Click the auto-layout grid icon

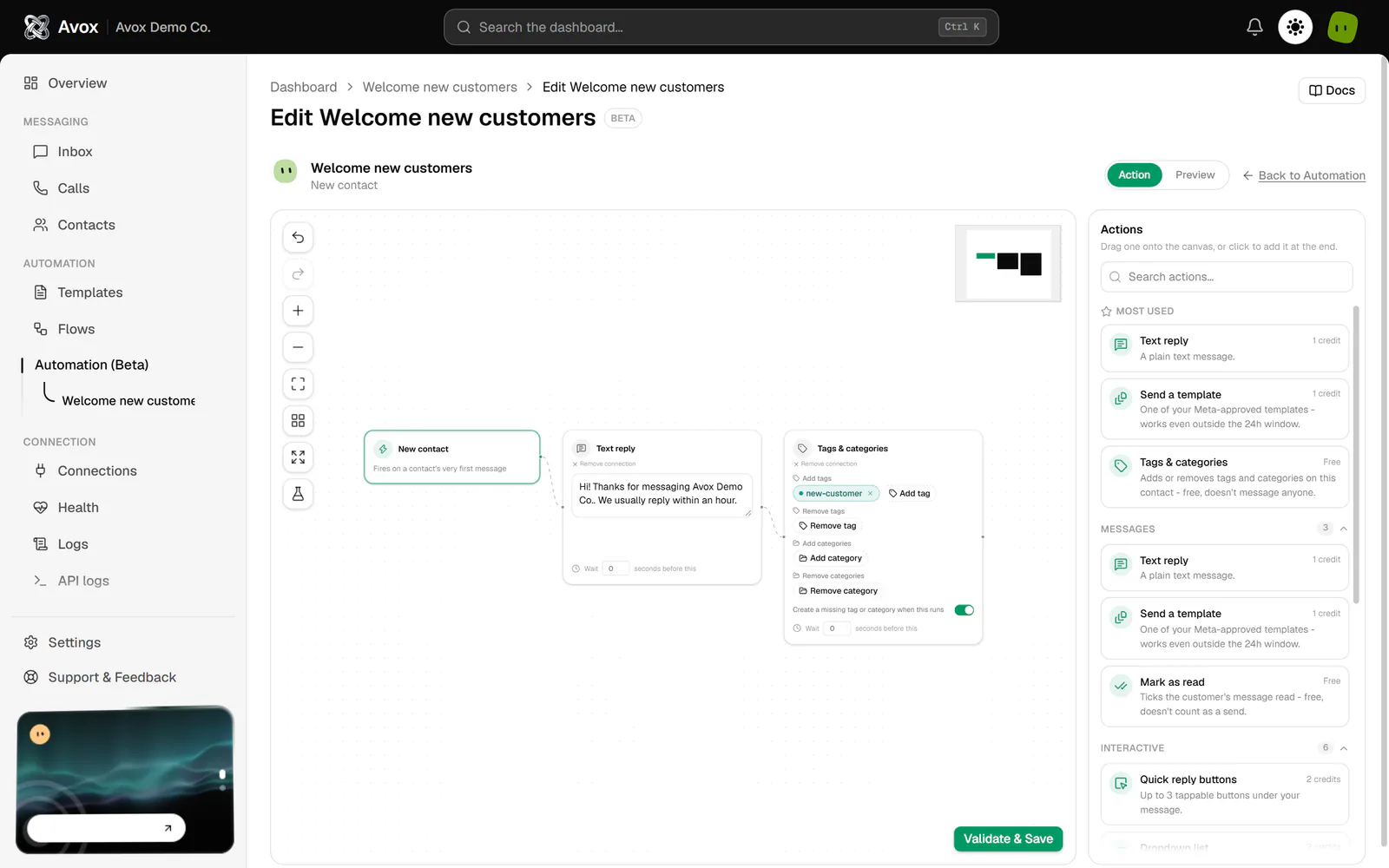(x=298, y=420)
